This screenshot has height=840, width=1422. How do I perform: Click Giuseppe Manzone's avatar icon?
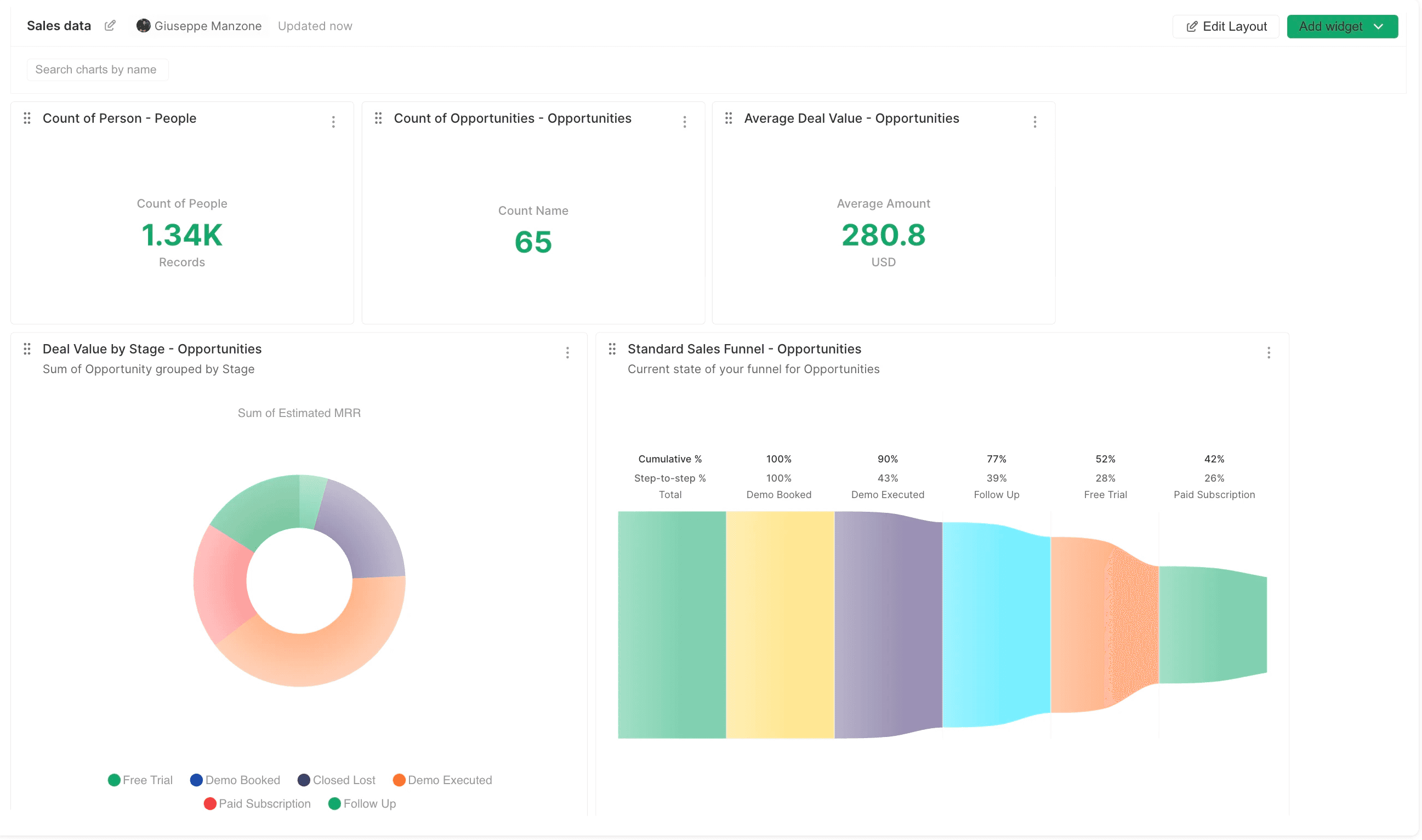click(x=144, y=25)
